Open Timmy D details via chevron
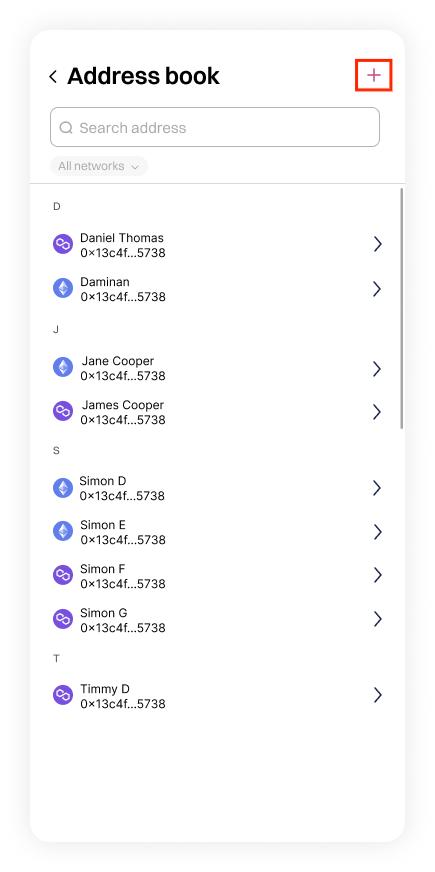Image resolution: width=435 pixels, height=872 pixels. point(378,695)
